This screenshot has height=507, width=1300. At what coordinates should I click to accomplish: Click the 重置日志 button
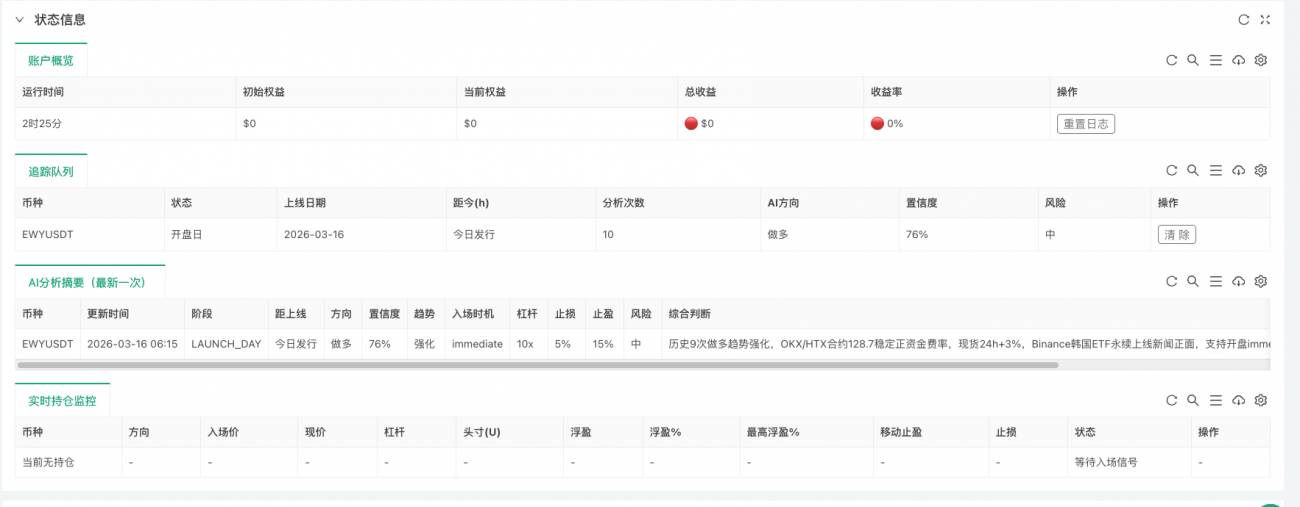(x=1085, y=124)
